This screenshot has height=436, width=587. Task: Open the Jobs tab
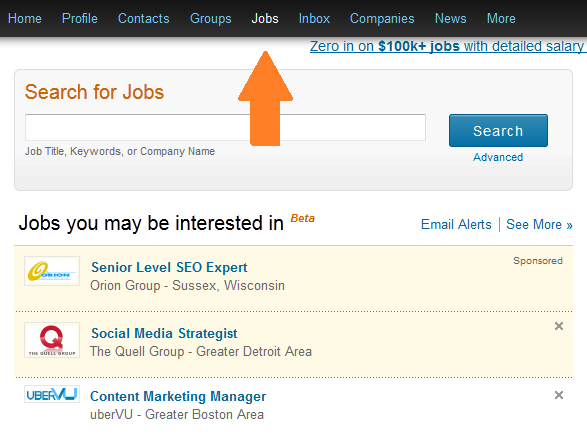(x=265, y=18)
